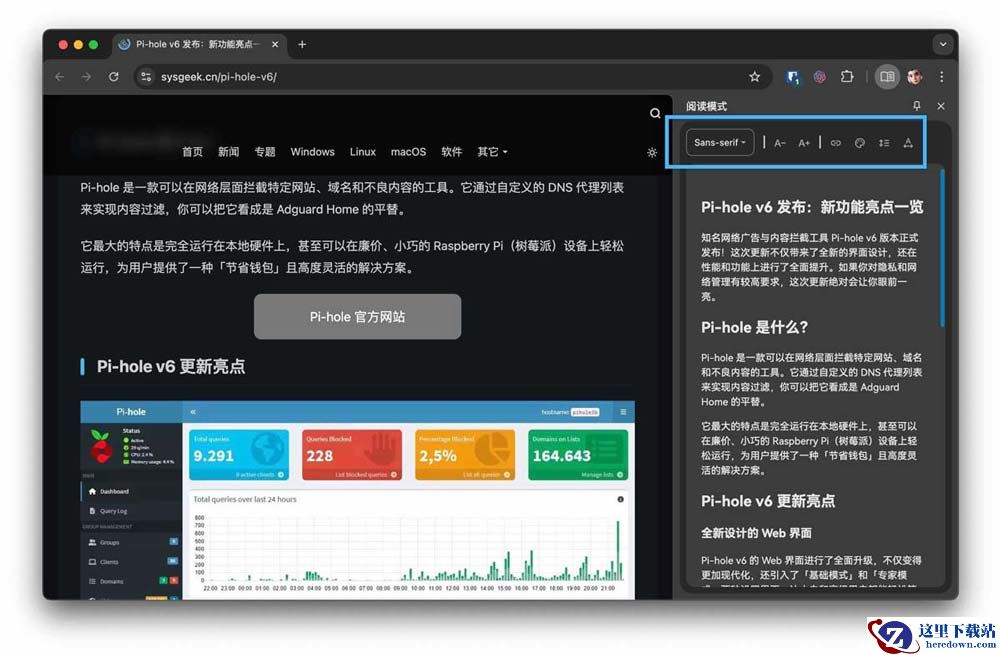Pin the reading mode side panel
Screen dimensions: 1000x655
(x=916, y=106)
